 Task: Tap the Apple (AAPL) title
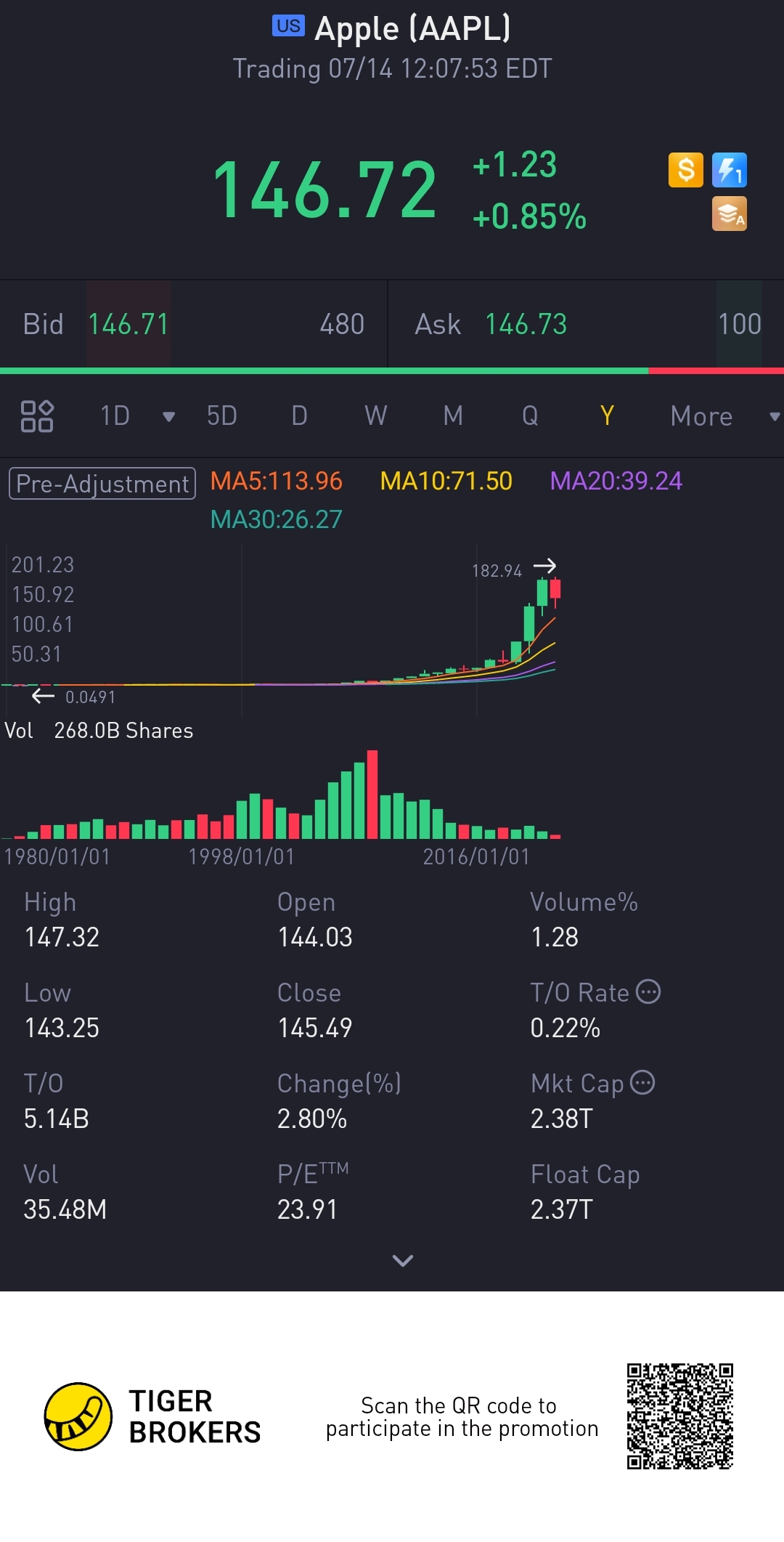point(412,29)
